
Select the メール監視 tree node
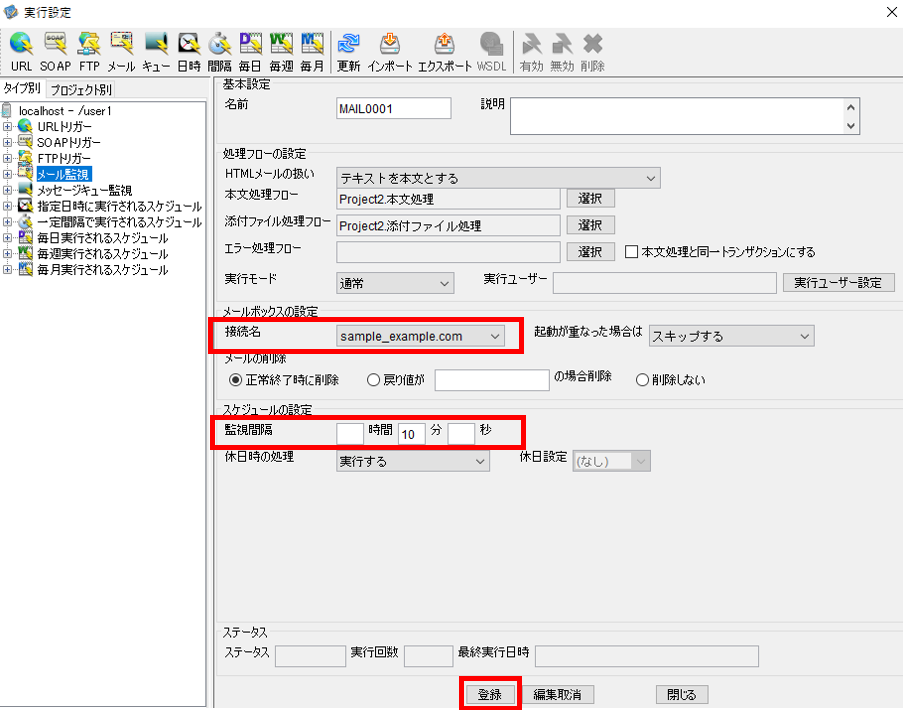63,174
